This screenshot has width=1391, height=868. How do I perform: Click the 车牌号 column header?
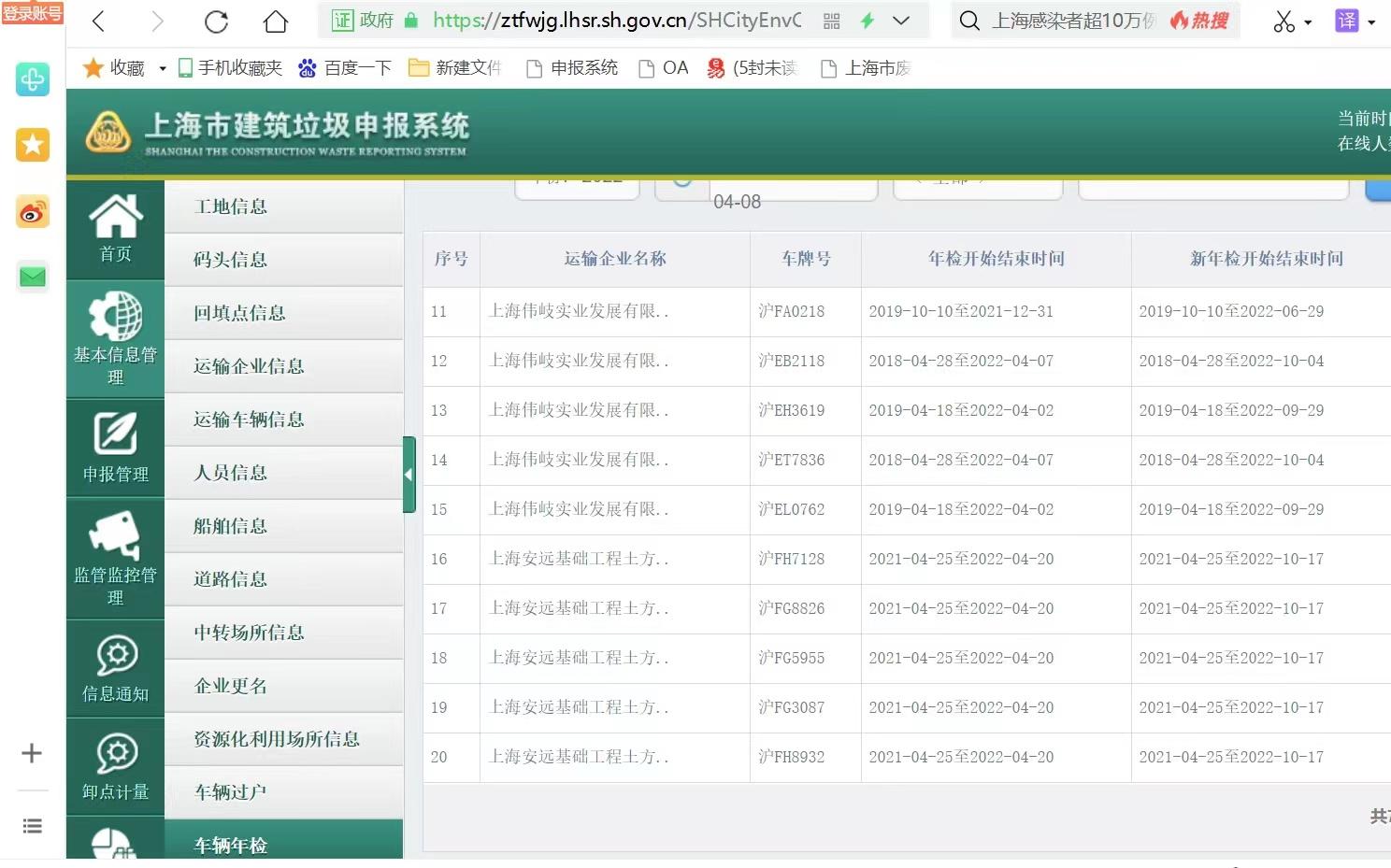coord(806,259)
